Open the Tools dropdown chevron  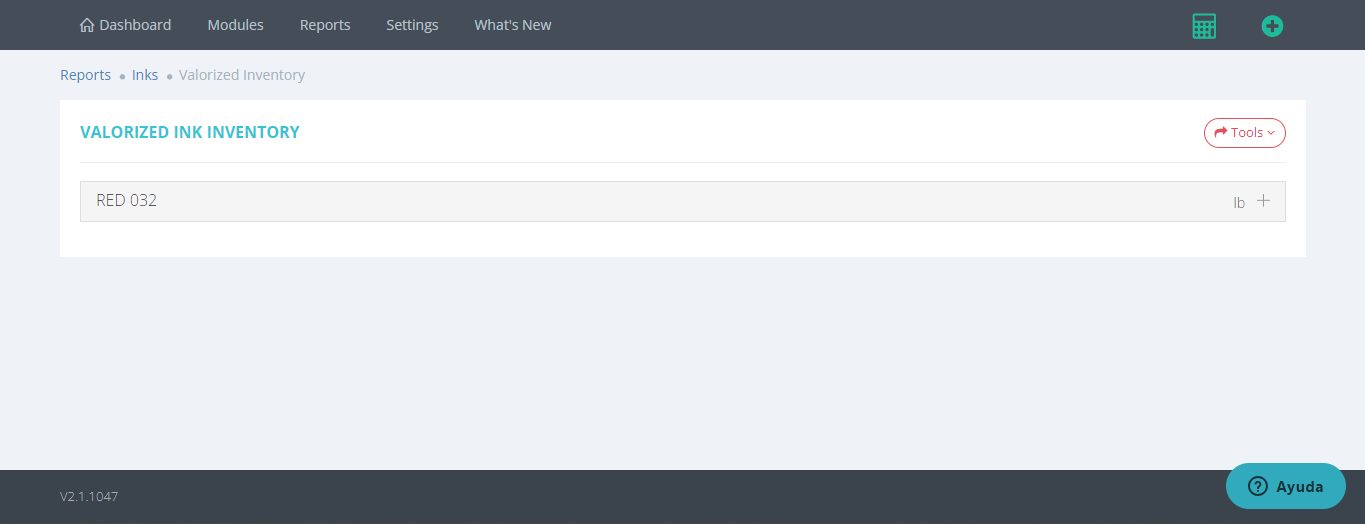[x=1271, y=133]
